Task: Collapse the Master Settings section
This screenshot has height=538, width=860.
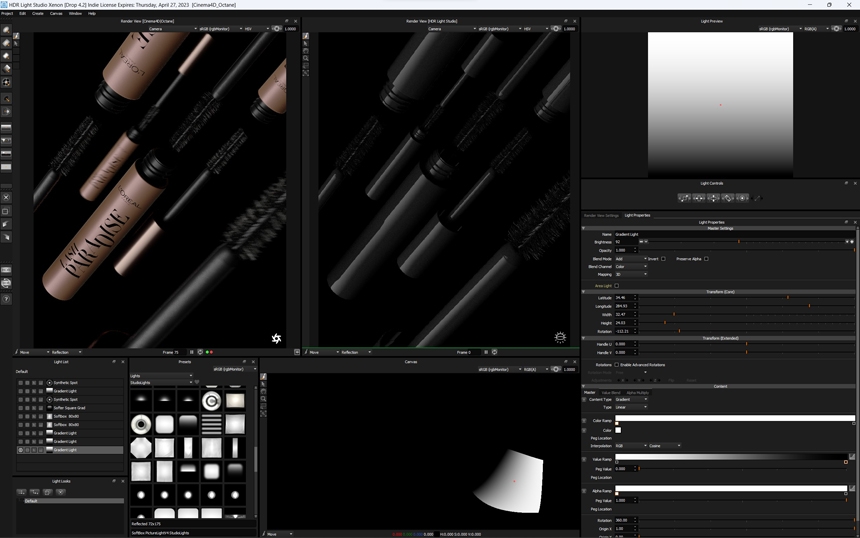Action: tap(584, 228)
